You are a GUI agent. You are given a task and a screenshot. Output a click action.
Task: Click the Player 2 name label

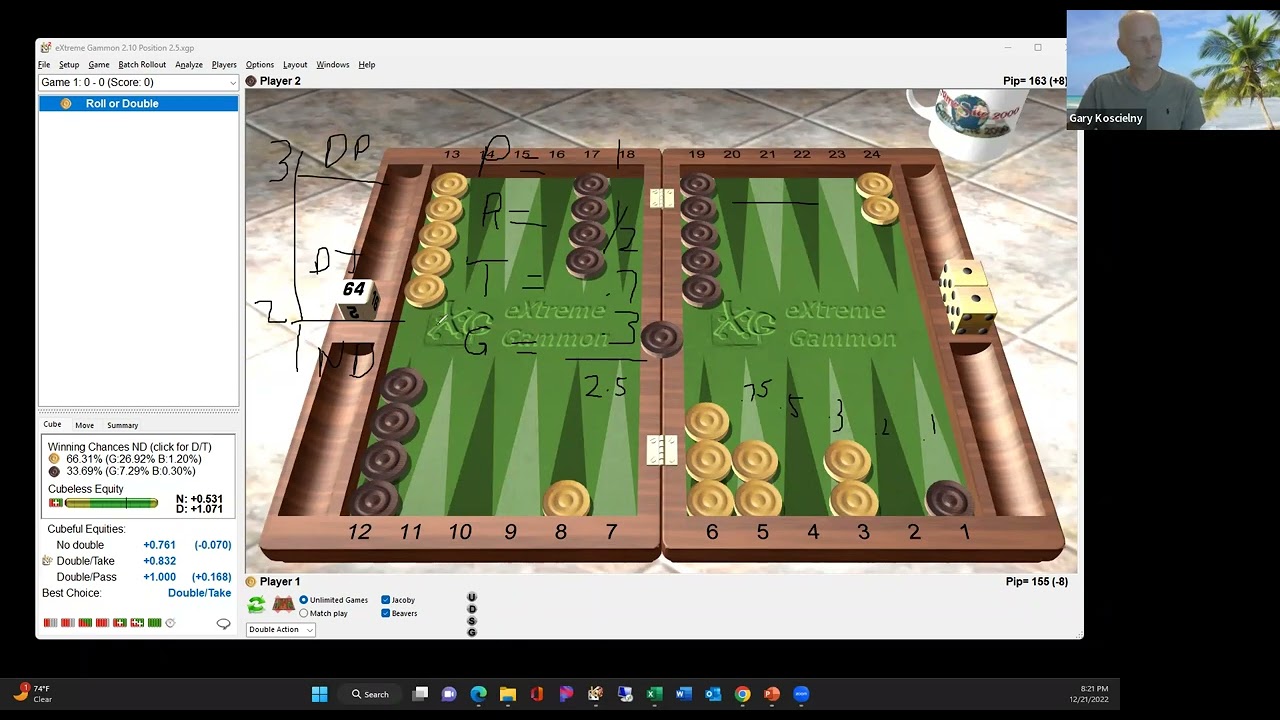tap(280, 81)
